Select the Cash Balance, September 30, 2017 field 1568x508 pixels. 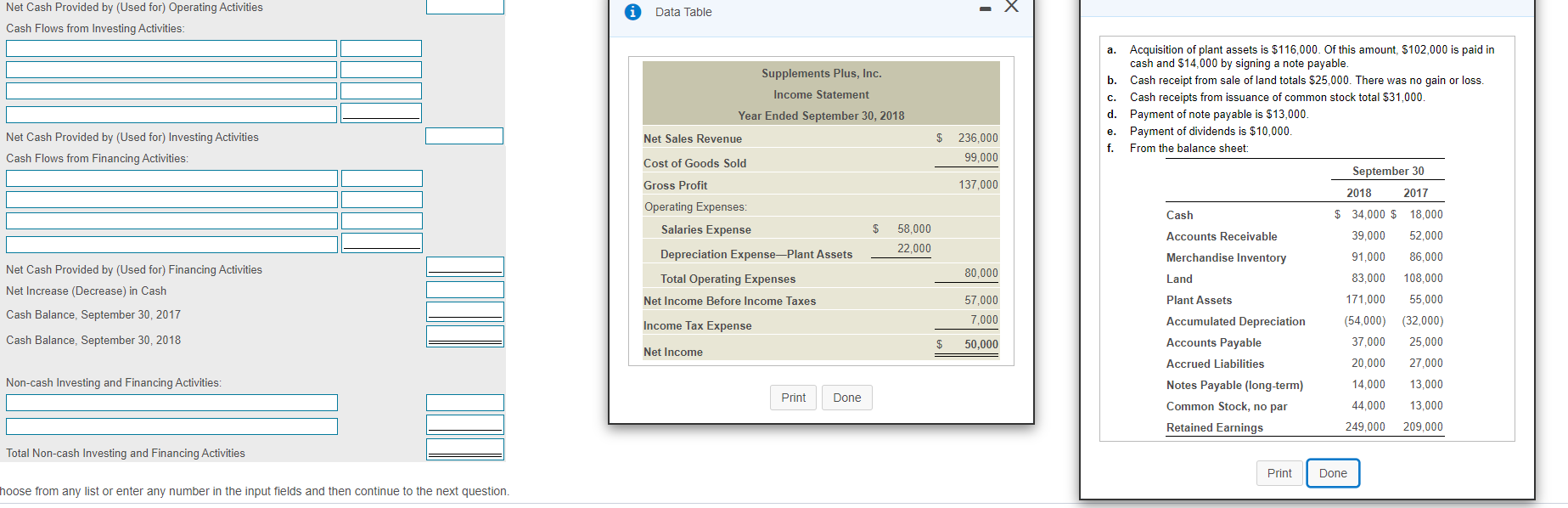click(465, 312)
